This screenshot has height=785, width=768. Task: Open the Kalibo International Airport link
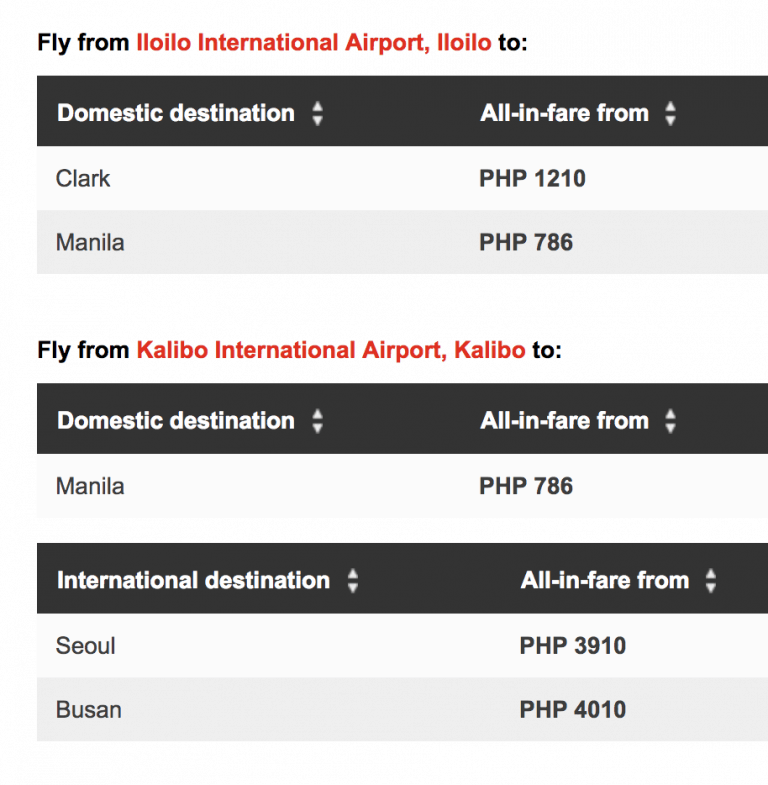click(330, 350)
